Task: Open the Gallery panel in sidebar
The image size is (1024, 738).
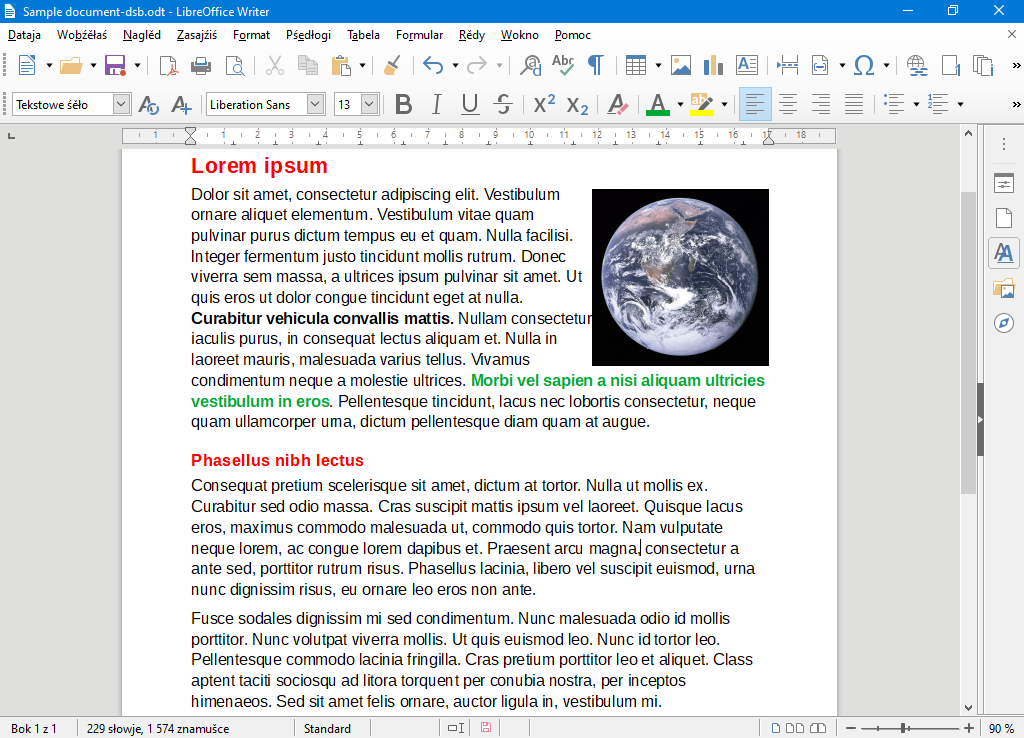Action: tap(1004, 289)
